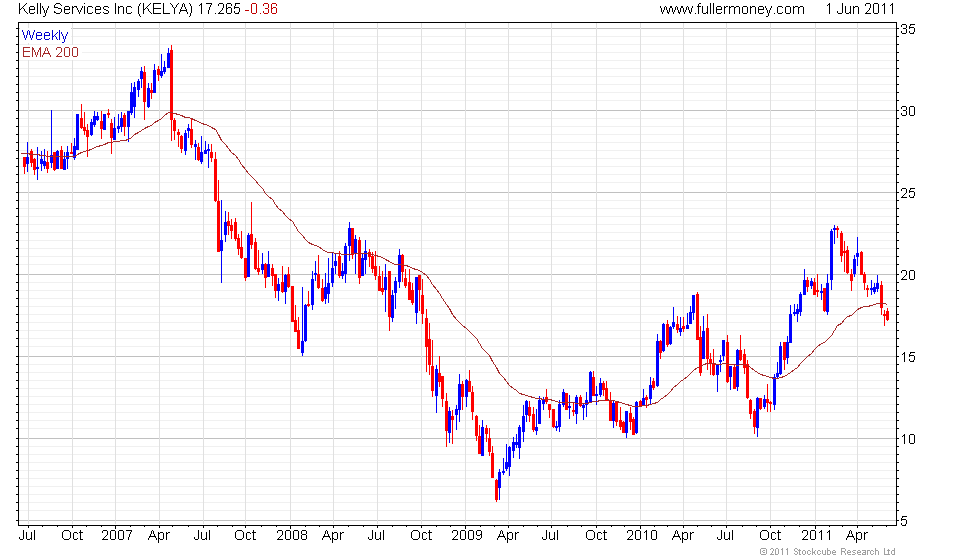This screenshot has height=560, width=980.
Task: Click the 1 Jun 2011 date label
Action: (x=860, y=9)
